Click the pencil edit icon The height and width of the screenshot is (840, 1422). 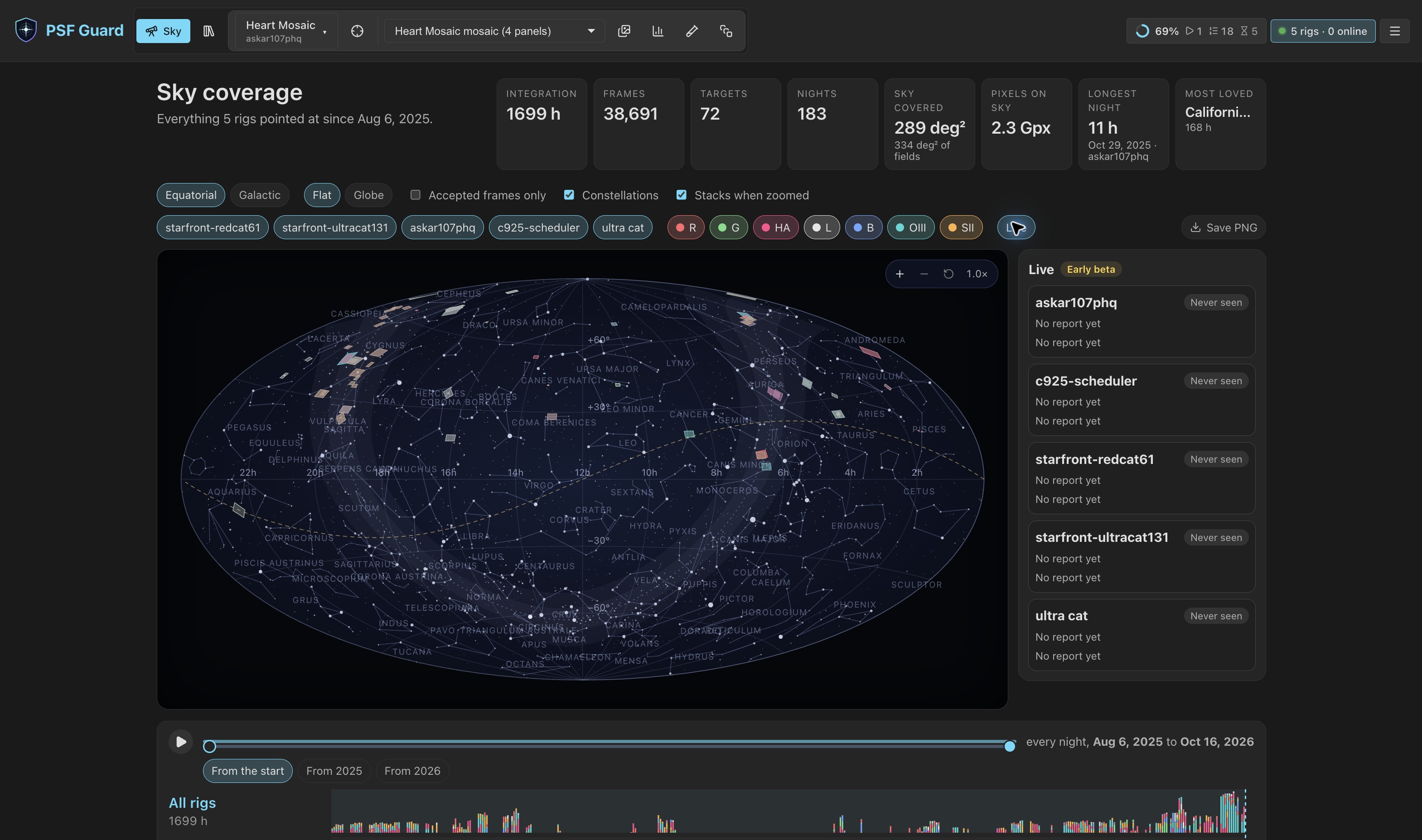click(692, 31)
